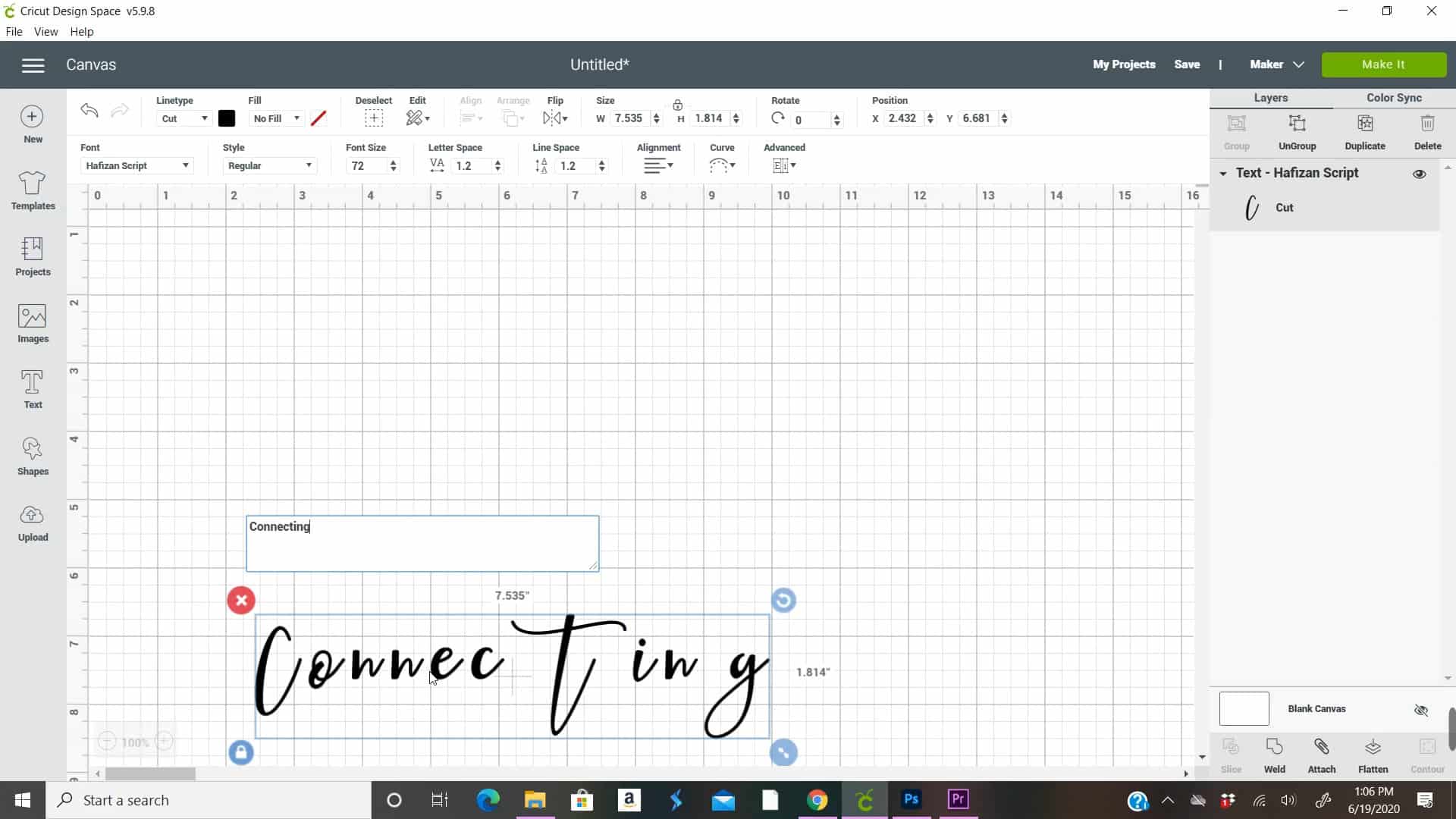This screenshot has width=1456, height=819.
Task: Click the Rotate icon in toolbar
Action: [777, 118]
